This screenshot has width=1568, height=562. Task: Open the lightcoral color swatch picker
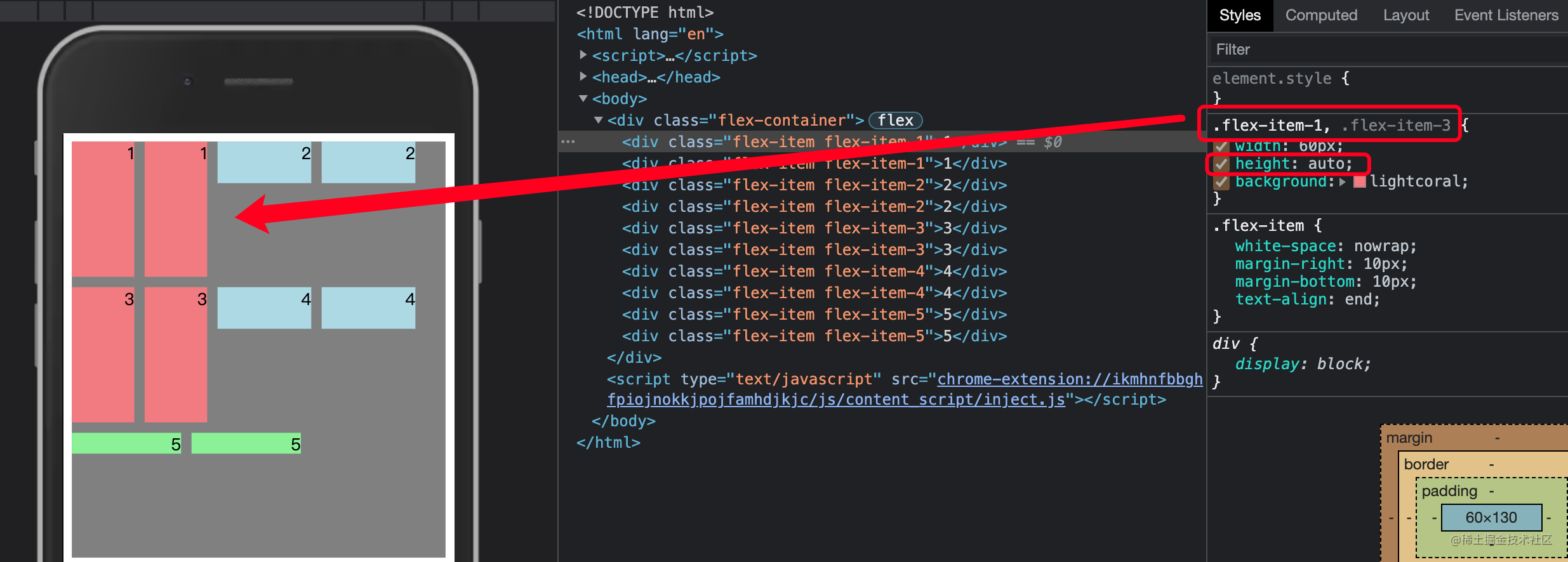click(x=1360, y=182)
